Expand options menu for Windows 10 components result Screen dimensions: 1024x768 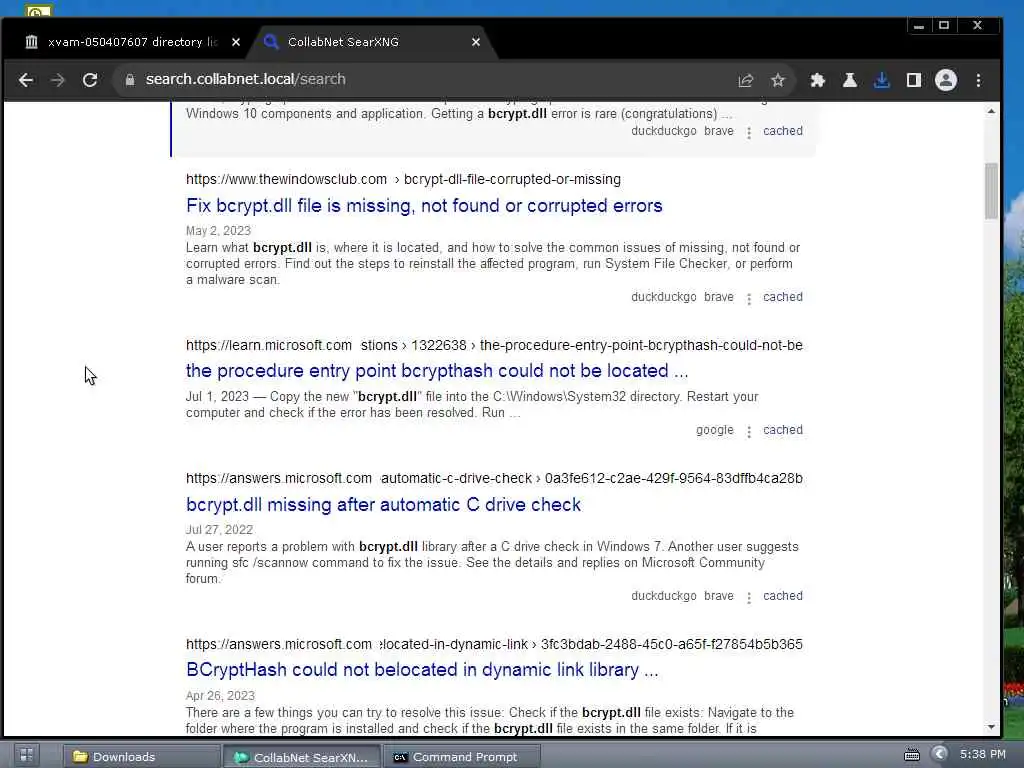pyautogui.click(x=748, y=133)
